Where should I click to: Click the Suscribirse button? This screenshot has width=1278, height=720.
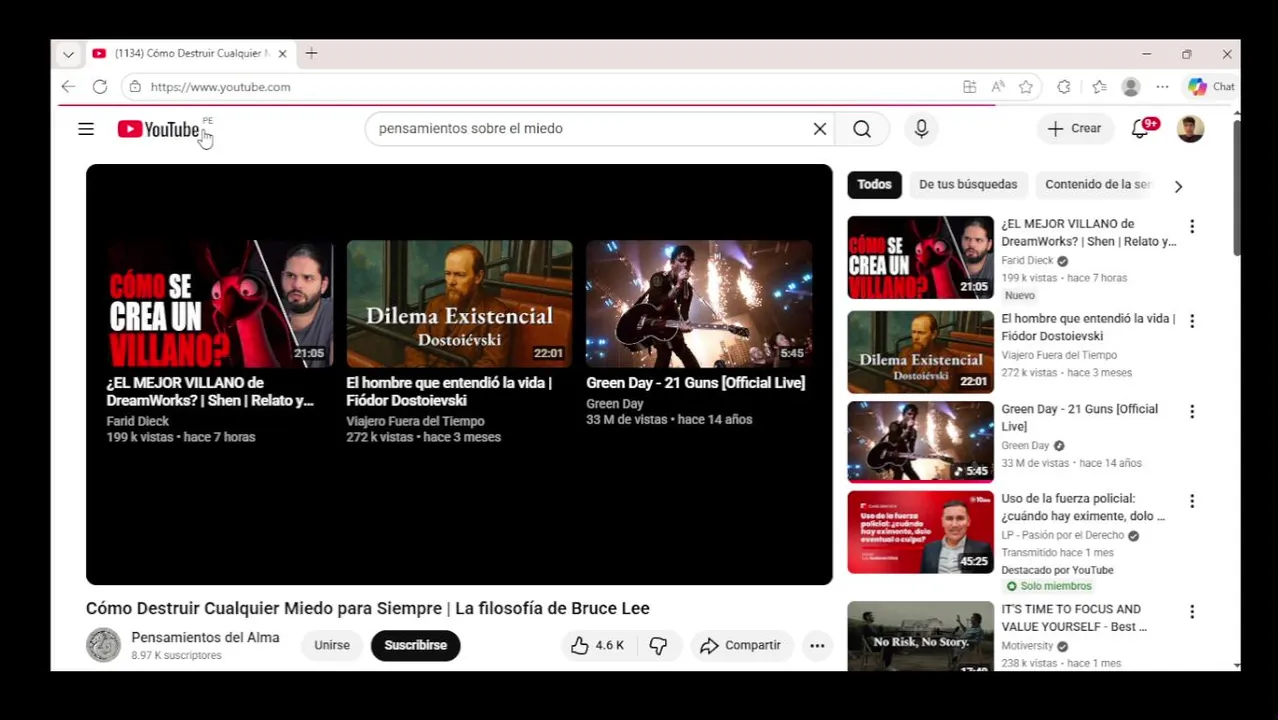tap(416, 646)
